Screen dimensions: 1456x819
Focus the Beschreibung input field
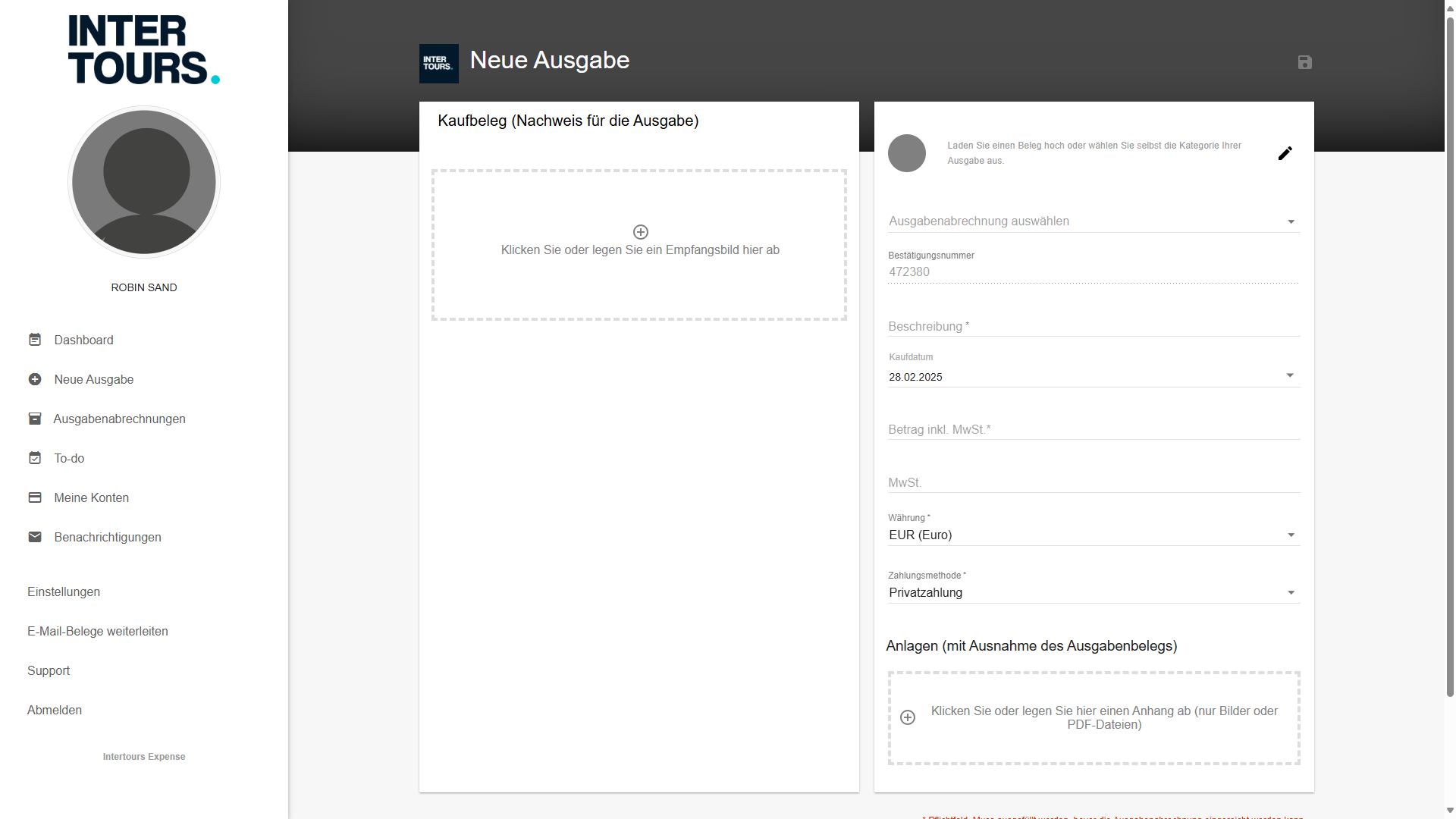1092,327
